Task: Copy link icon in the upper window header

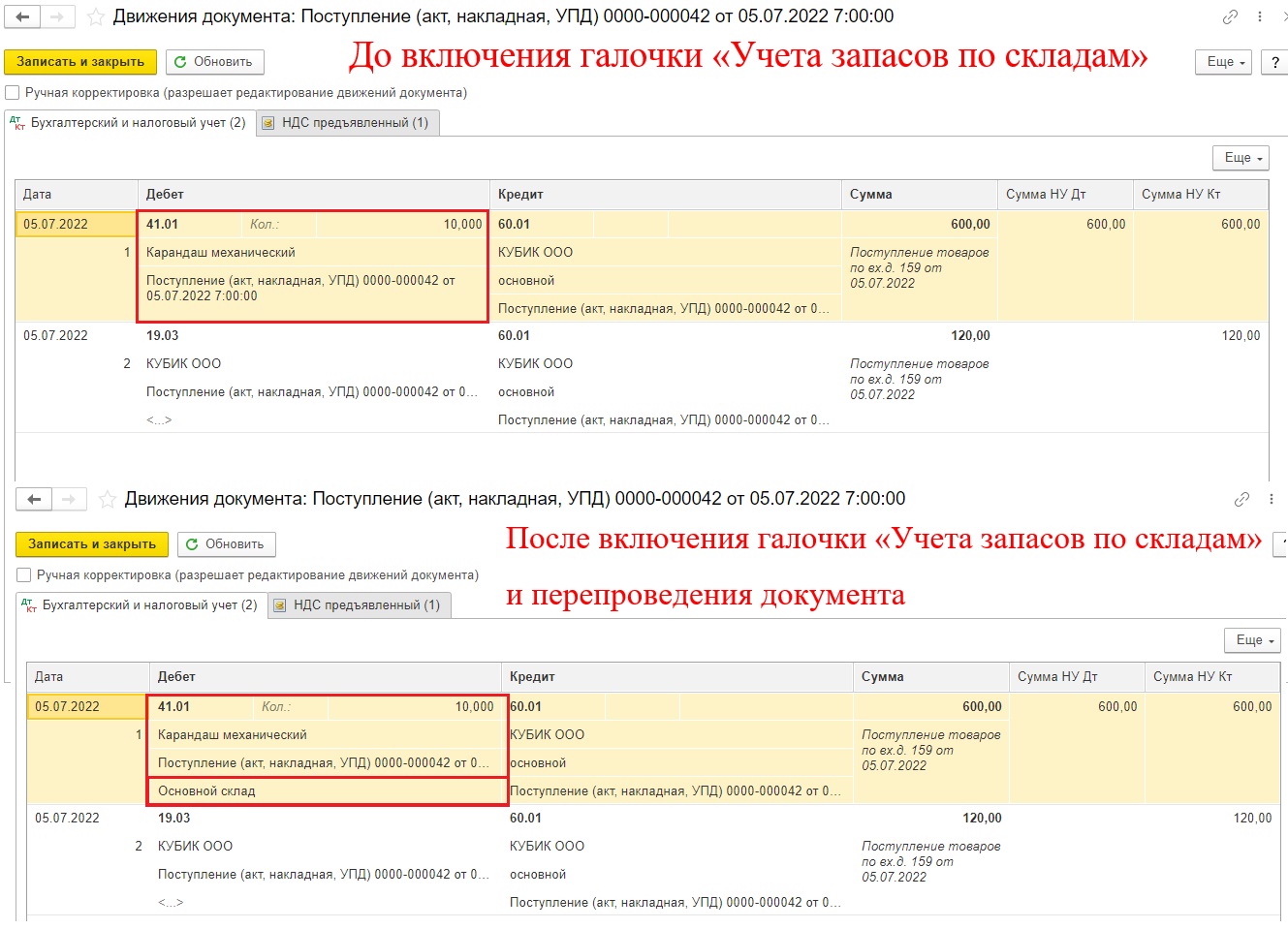Action: [1230, 16]
